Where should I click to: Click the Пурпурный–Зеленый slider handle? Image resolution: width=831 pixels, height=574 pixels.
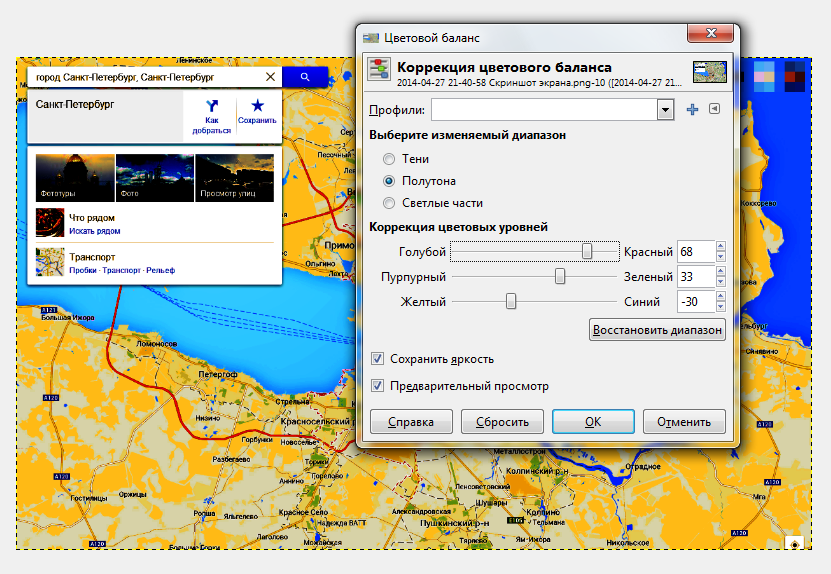tap(560, 276)
